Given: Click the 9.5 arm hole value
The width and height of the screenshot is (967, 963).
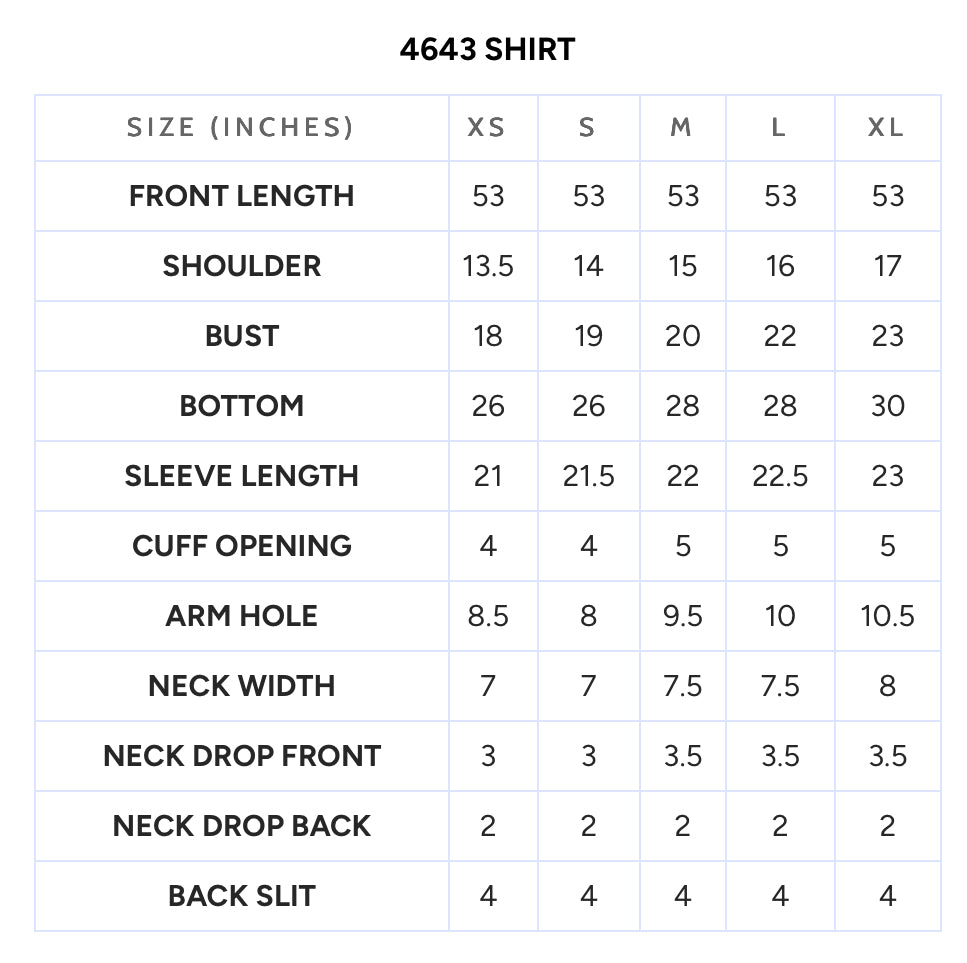Looking at the screenshot, I should (683, 616).
